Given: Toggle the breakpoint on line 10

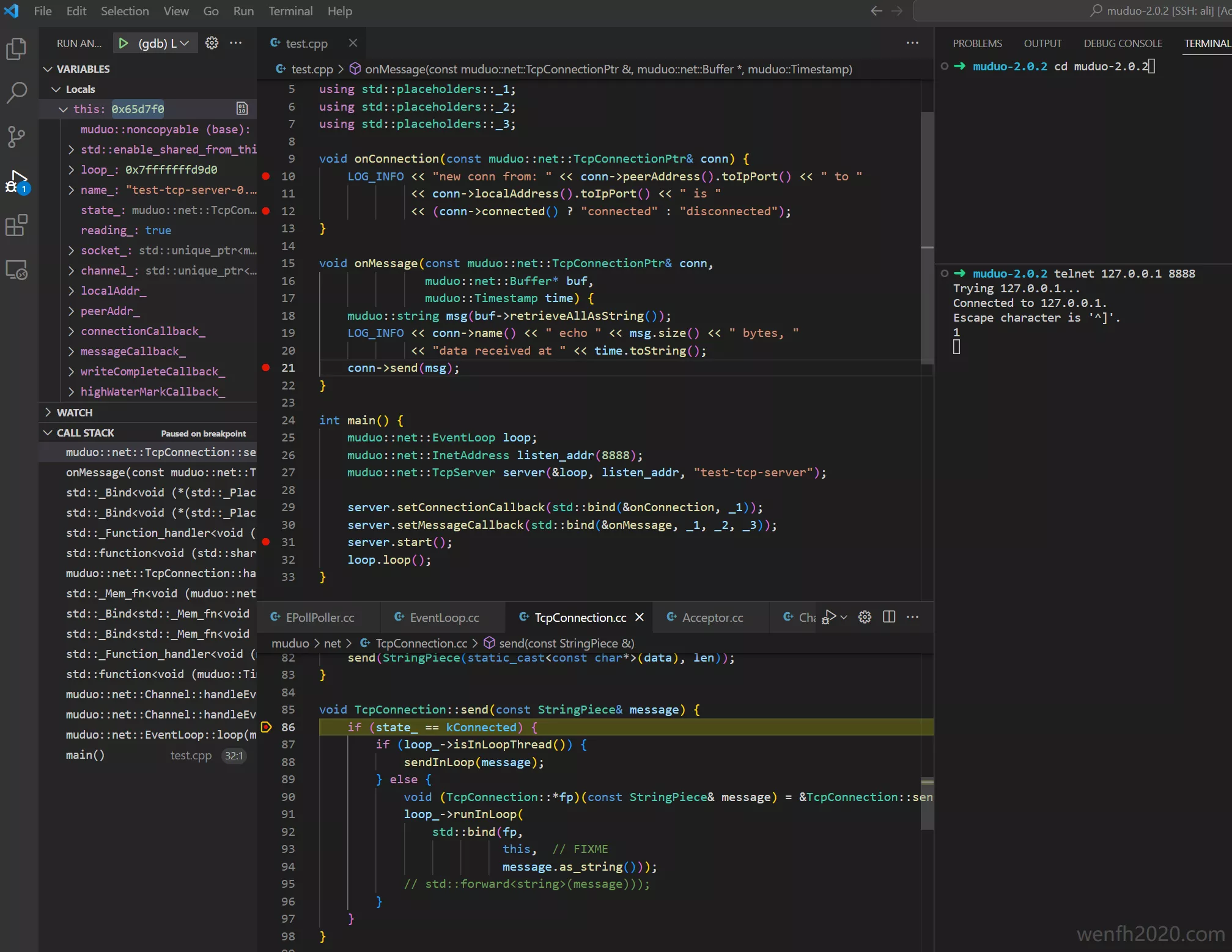Looking at the screenshot, I should point(266,176).
